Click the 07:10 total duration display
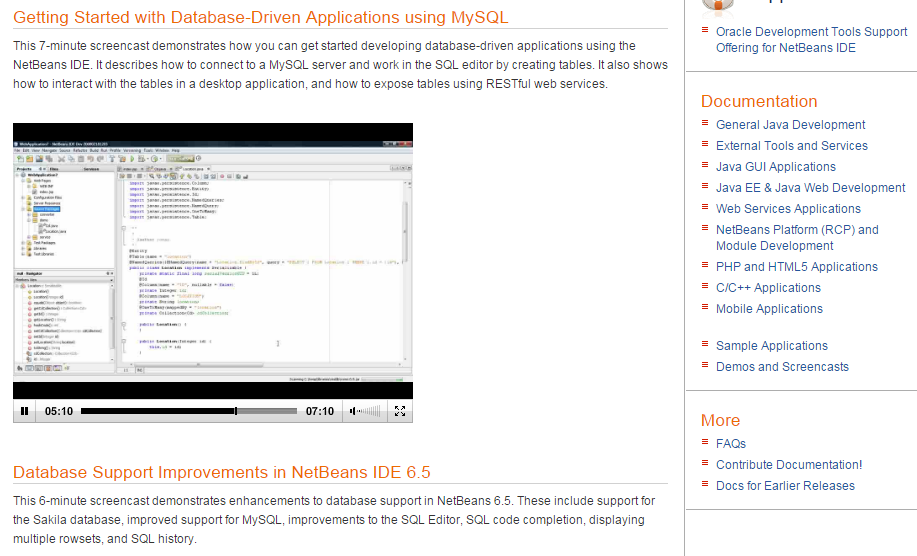 (x=320, y=412)
